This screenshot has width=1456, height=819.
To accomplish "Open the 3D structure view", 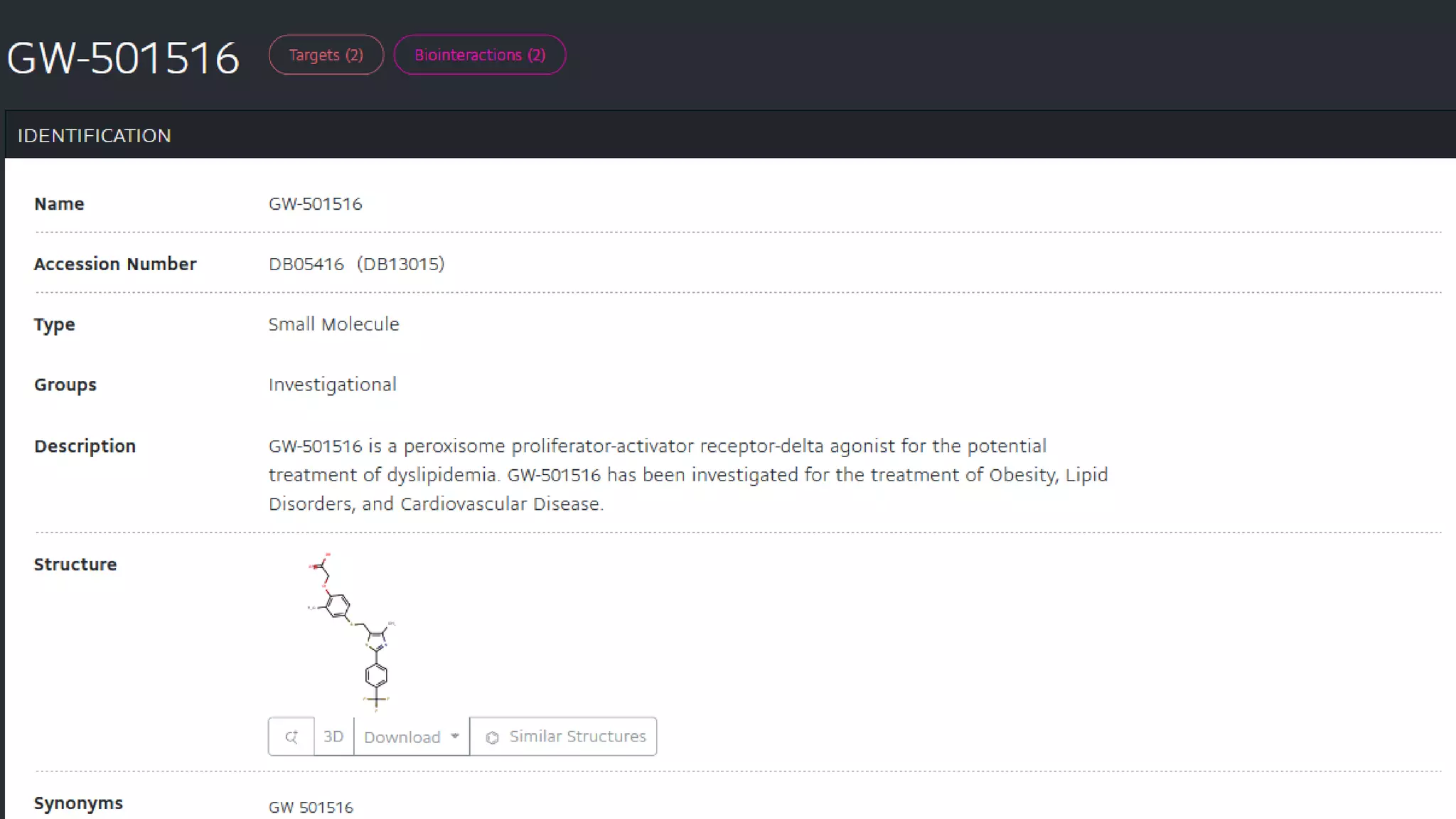I will (x=333, y=737).
